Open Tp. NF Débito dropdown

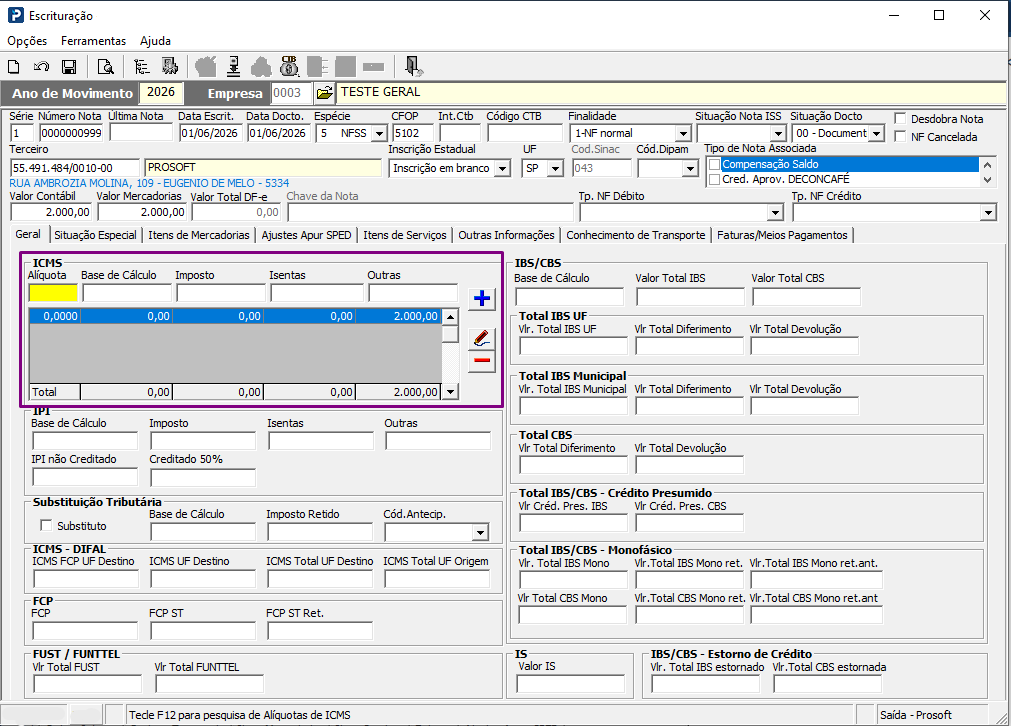pos(775,213)
